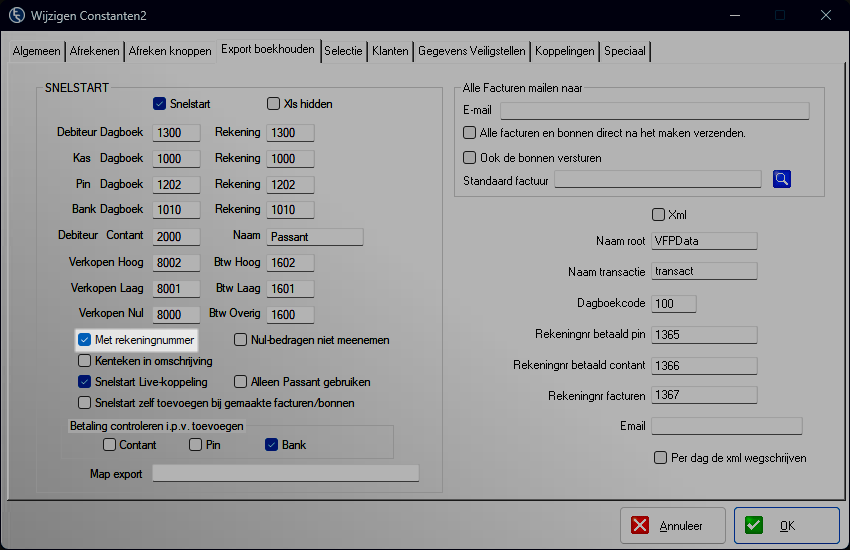Select the Koppelingen tab
The image size is (850, 550).
tap(565, 51)
